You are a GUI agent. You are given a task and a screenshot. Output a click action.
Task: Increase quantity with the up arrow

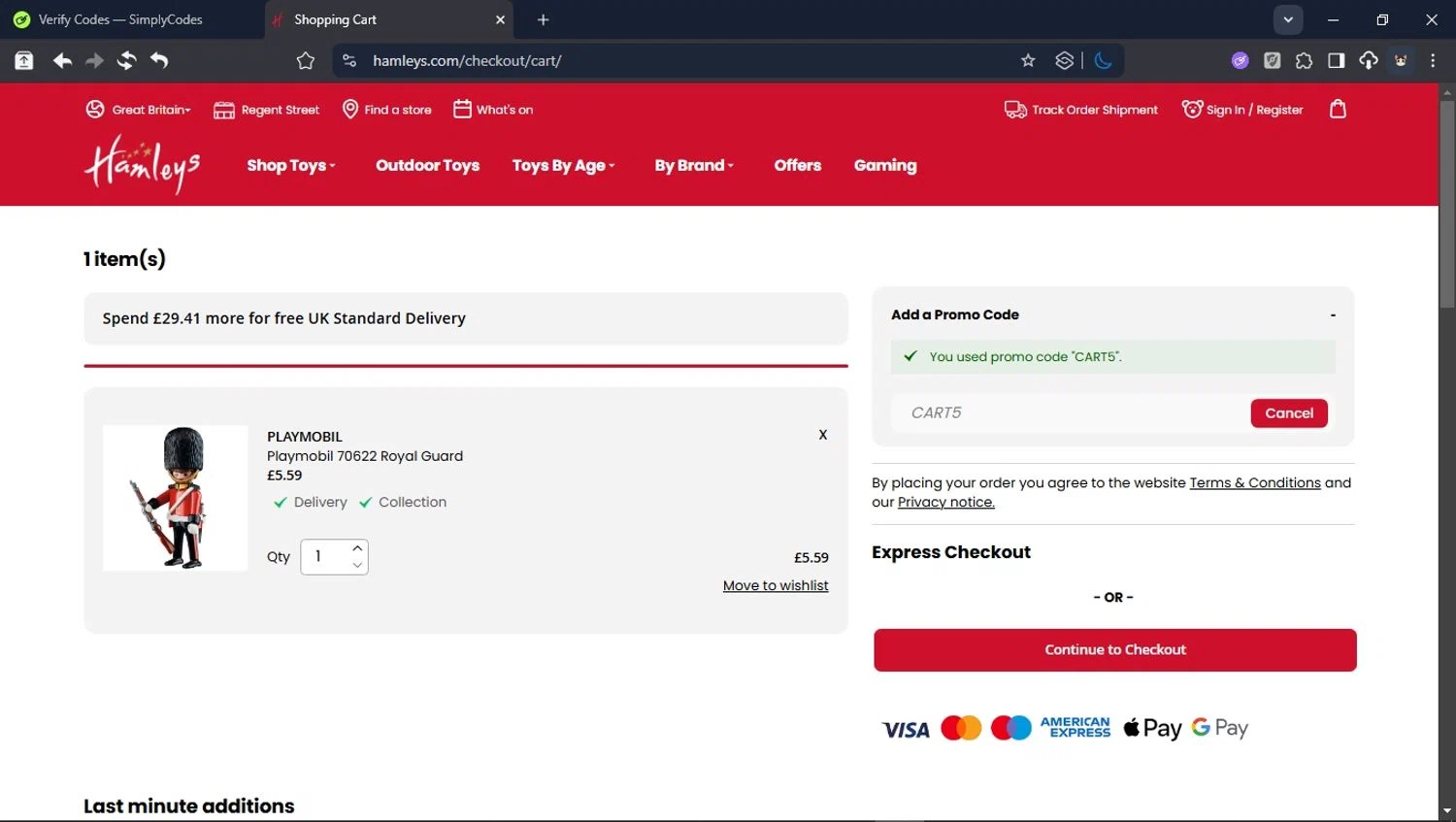357,548
